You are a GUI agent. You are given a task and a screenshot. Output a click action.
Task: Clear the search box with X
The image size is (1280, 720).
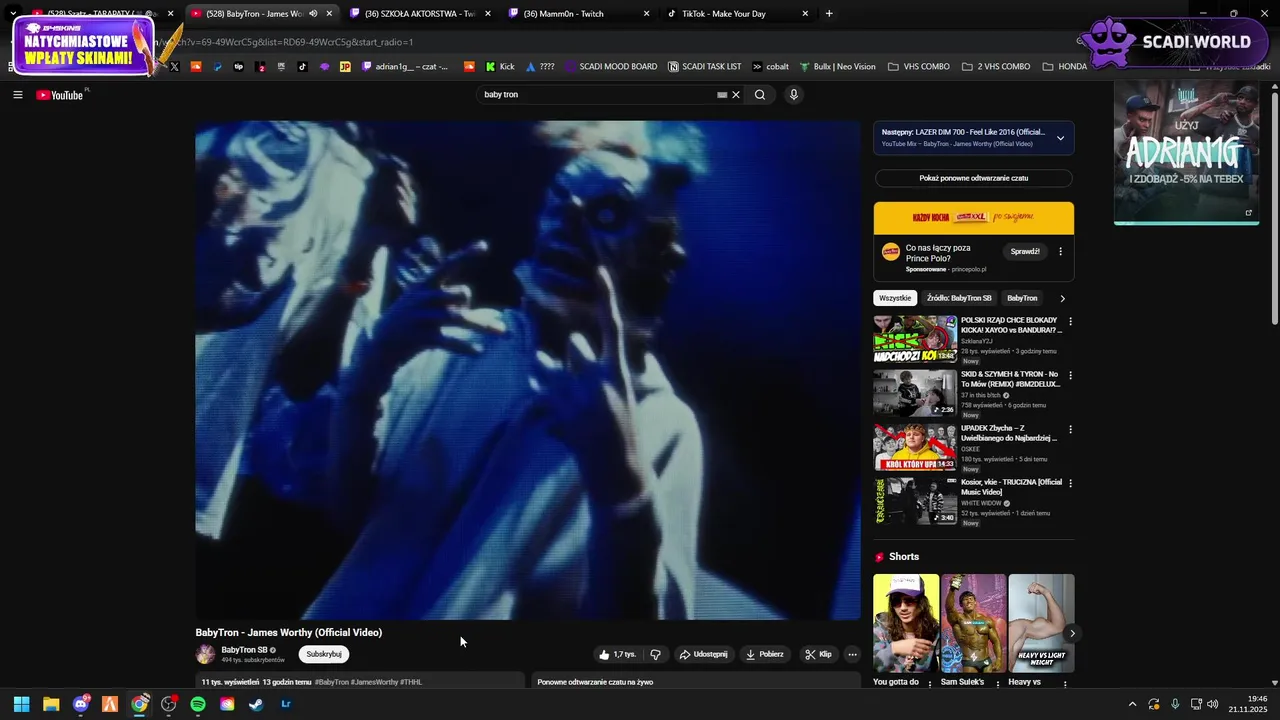736,95
